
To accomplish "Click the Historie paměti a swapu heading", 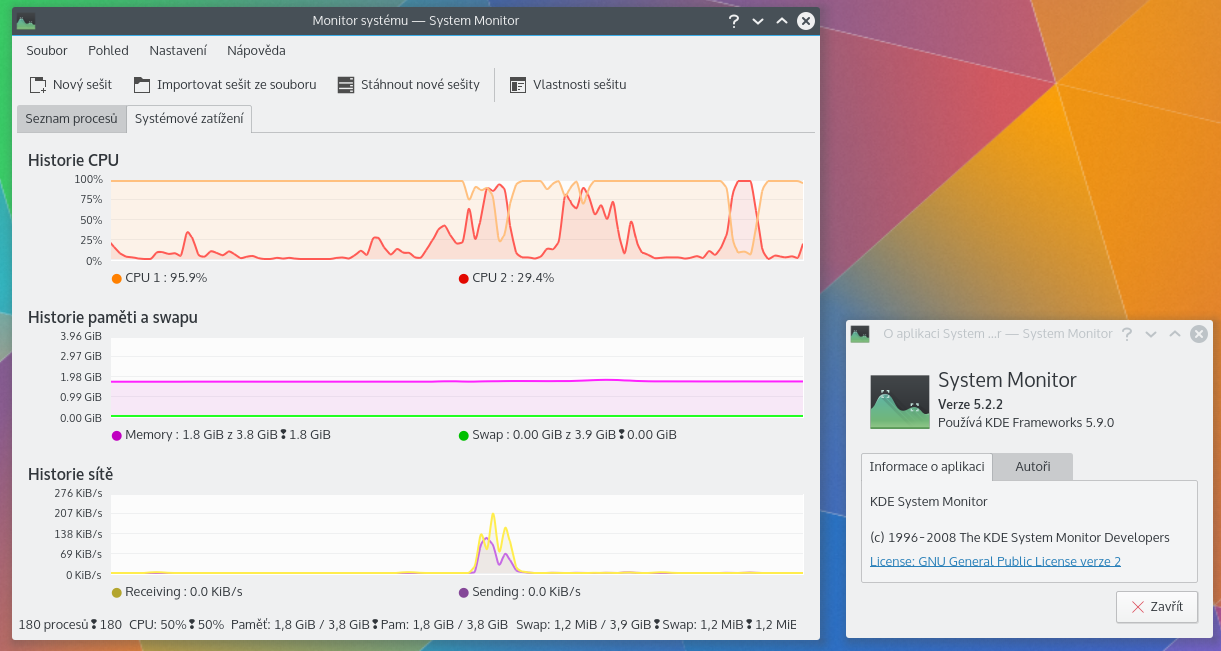I will (x=113, y=318).
